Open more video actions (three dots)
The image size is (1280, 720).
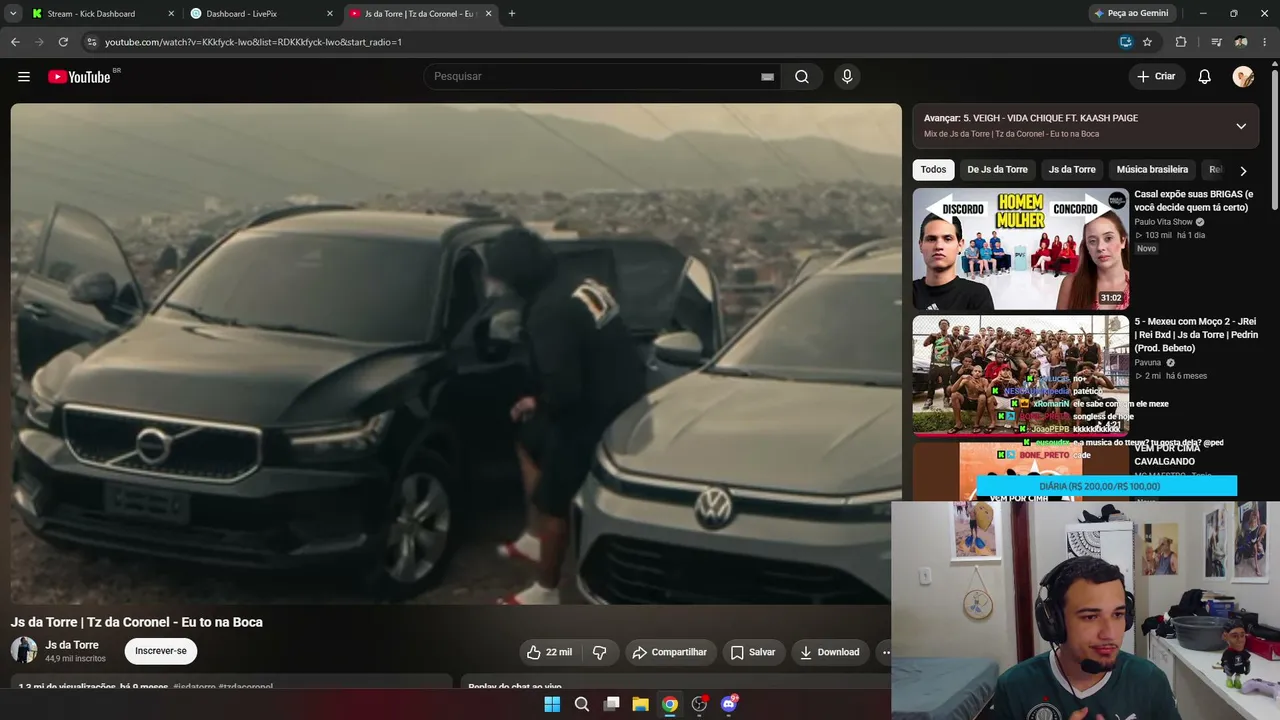[883, 652]
